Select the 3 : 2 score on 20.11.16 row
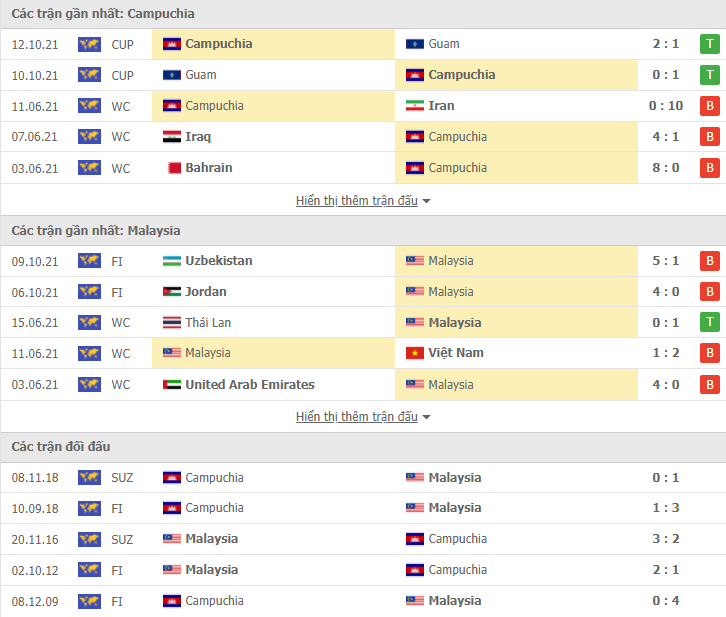 (665, 539)
